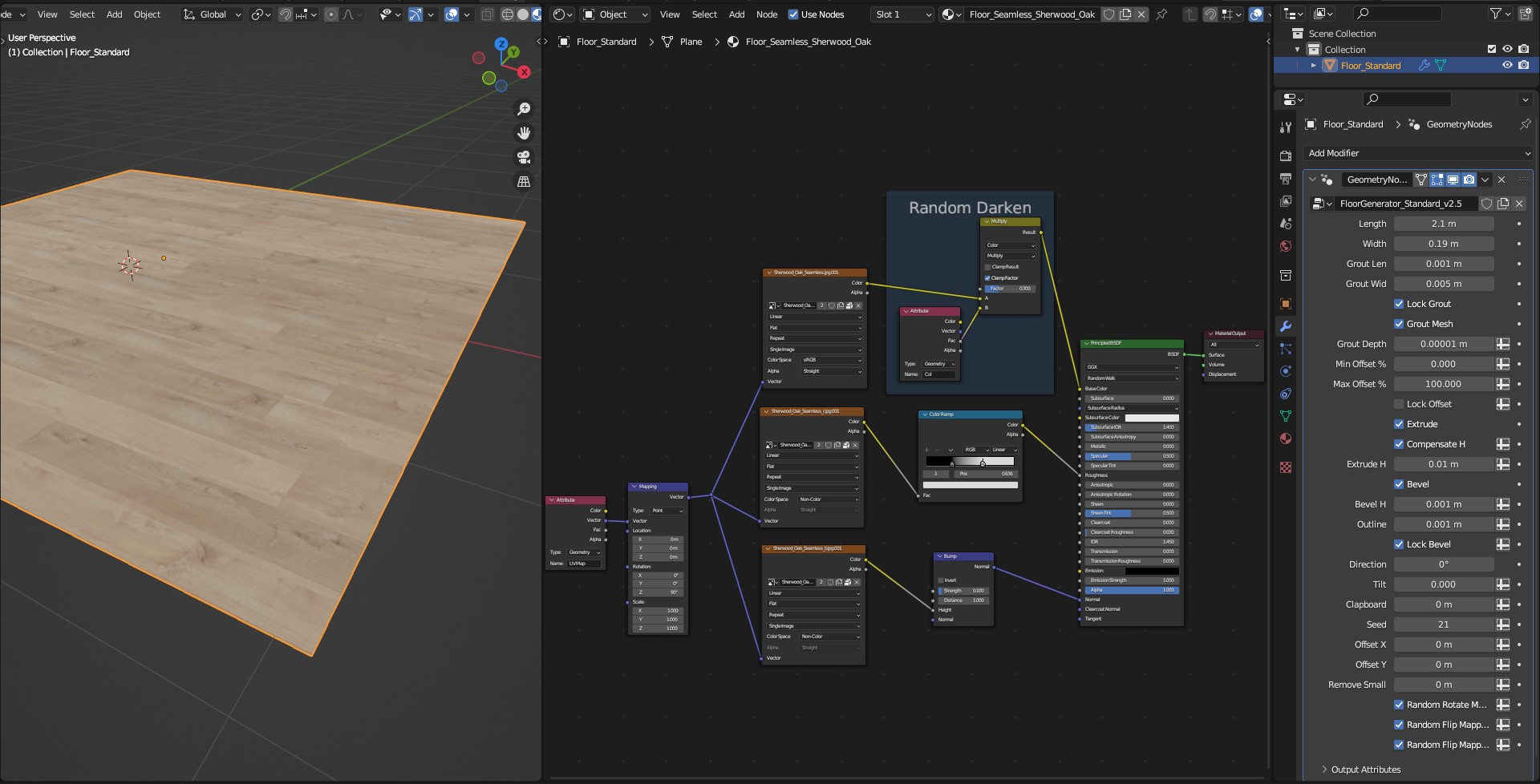
Task: Remove the GeometryNodes modifier with X button
Action: [x=1501, y=180]
